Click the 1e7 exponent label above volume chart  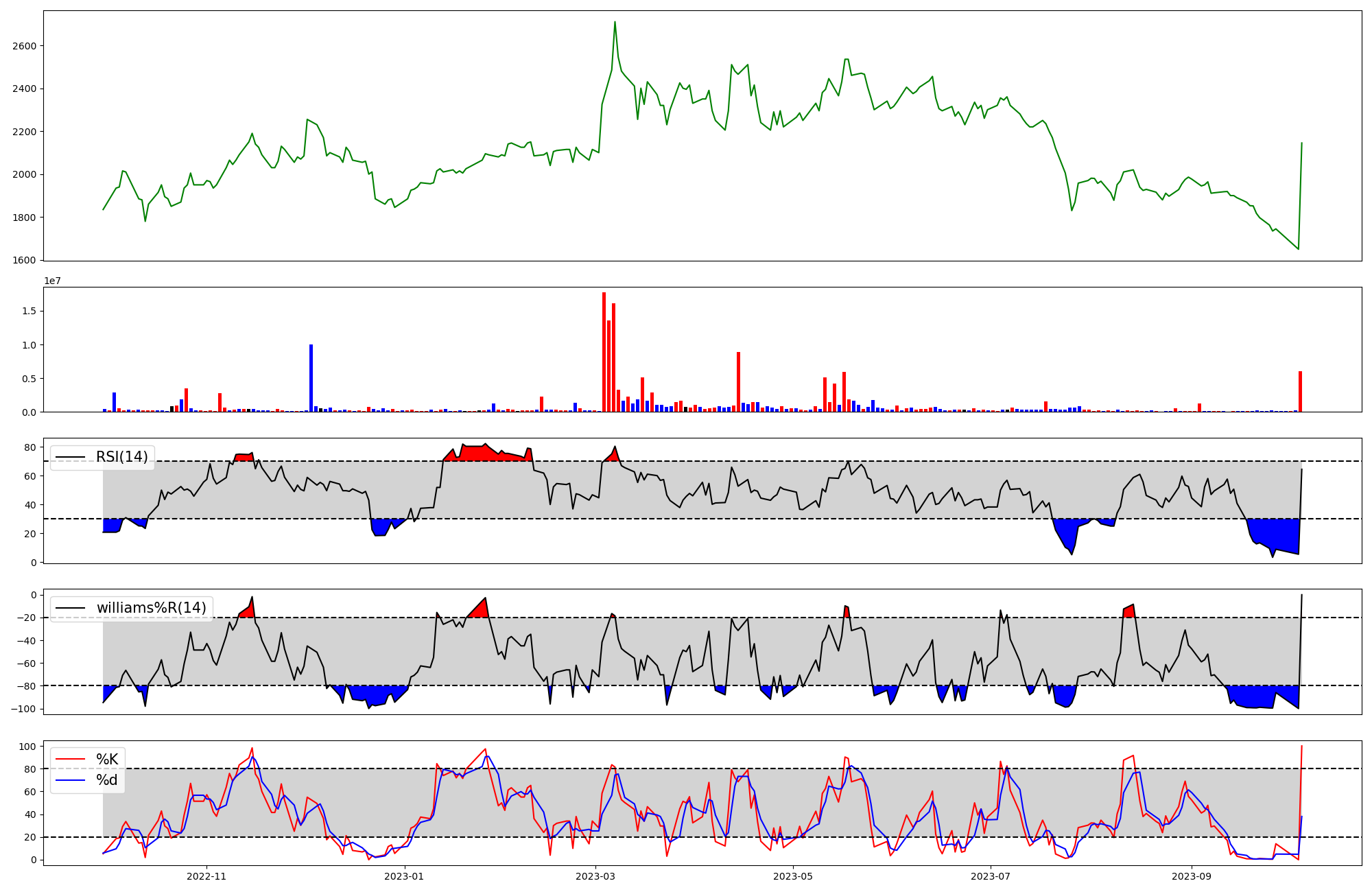click(x=52, y=281)
